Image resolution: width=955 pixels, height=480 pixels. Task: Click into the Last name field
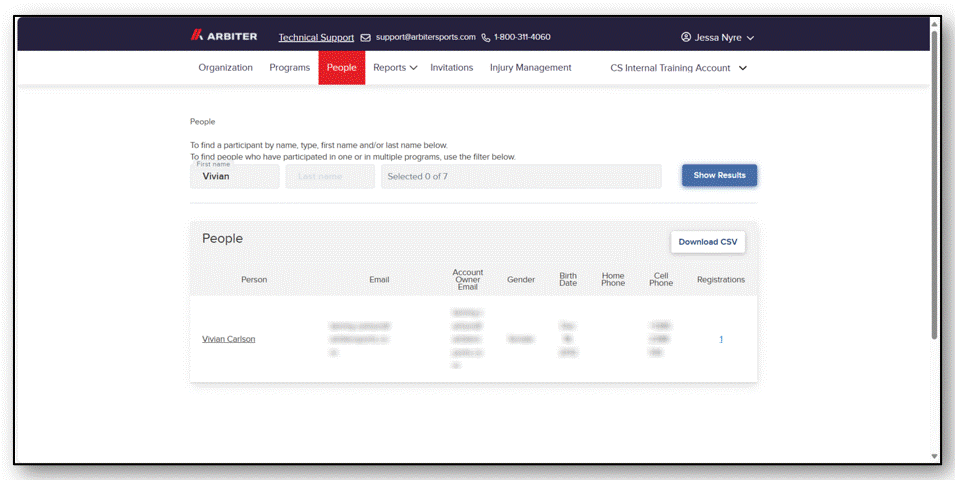point(330,176)
